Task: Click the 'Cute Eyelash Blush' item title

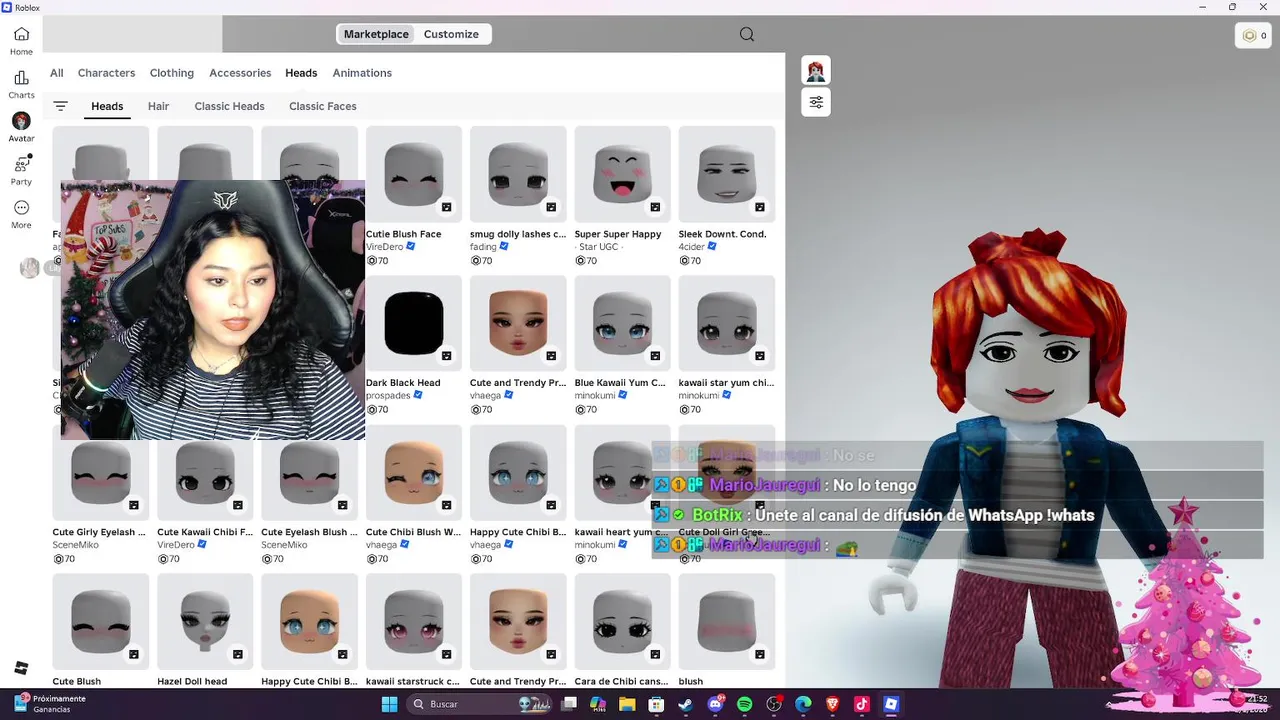Action: (309, 532)
